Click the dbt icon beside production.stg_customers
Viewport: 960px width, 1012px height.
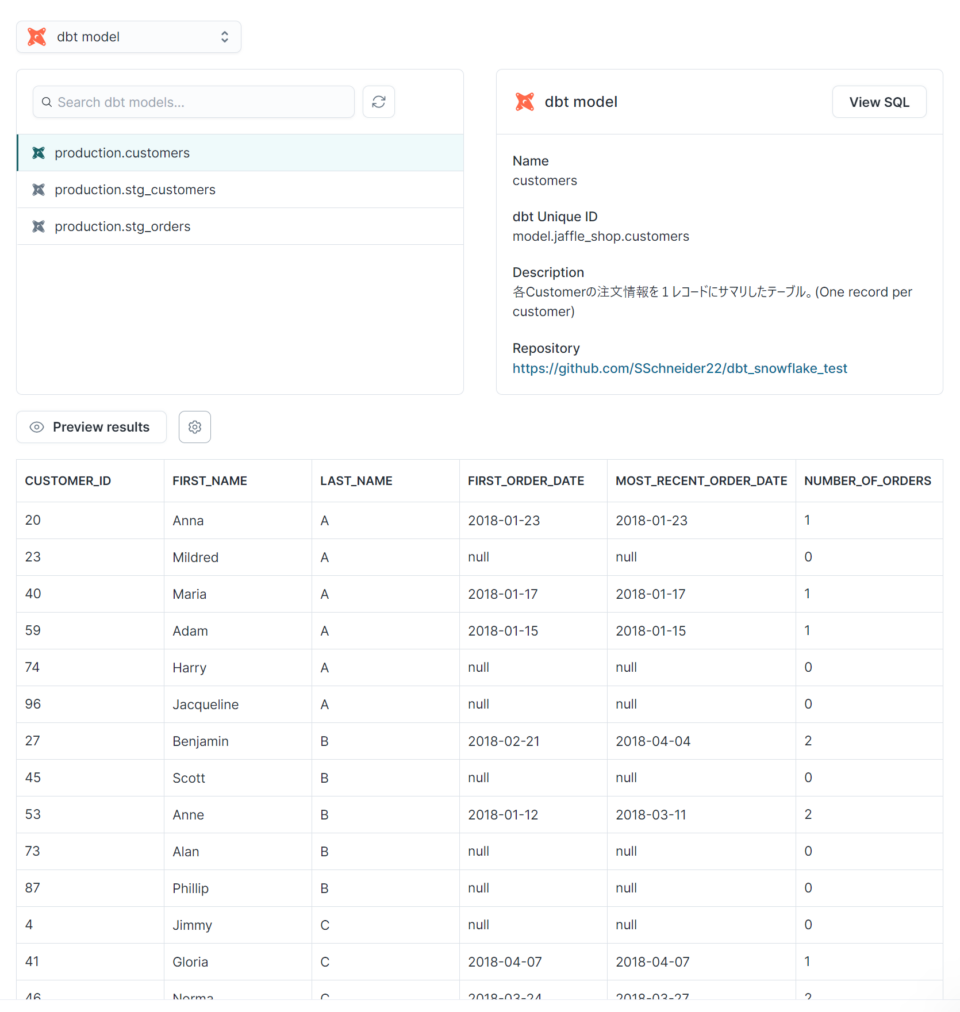[x=40, y=189]
